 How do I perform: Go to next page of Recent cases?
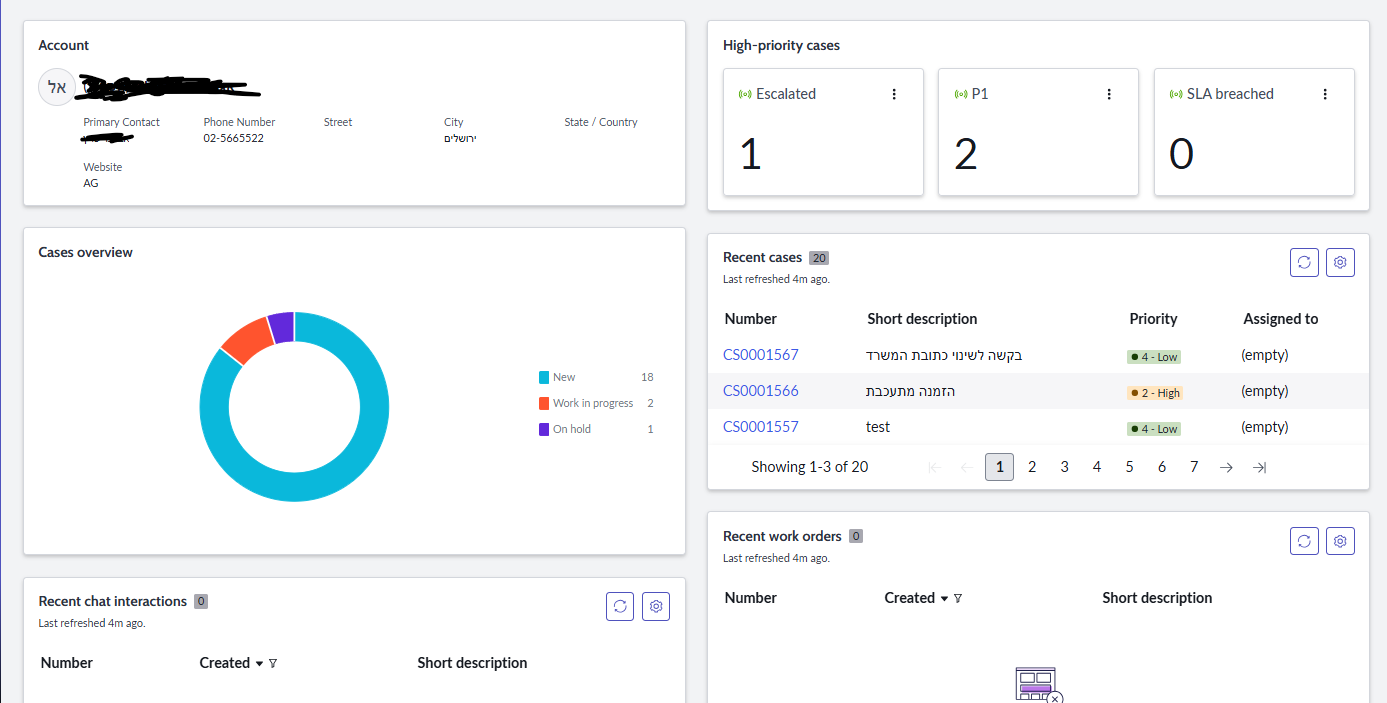tap(1226, 467)
